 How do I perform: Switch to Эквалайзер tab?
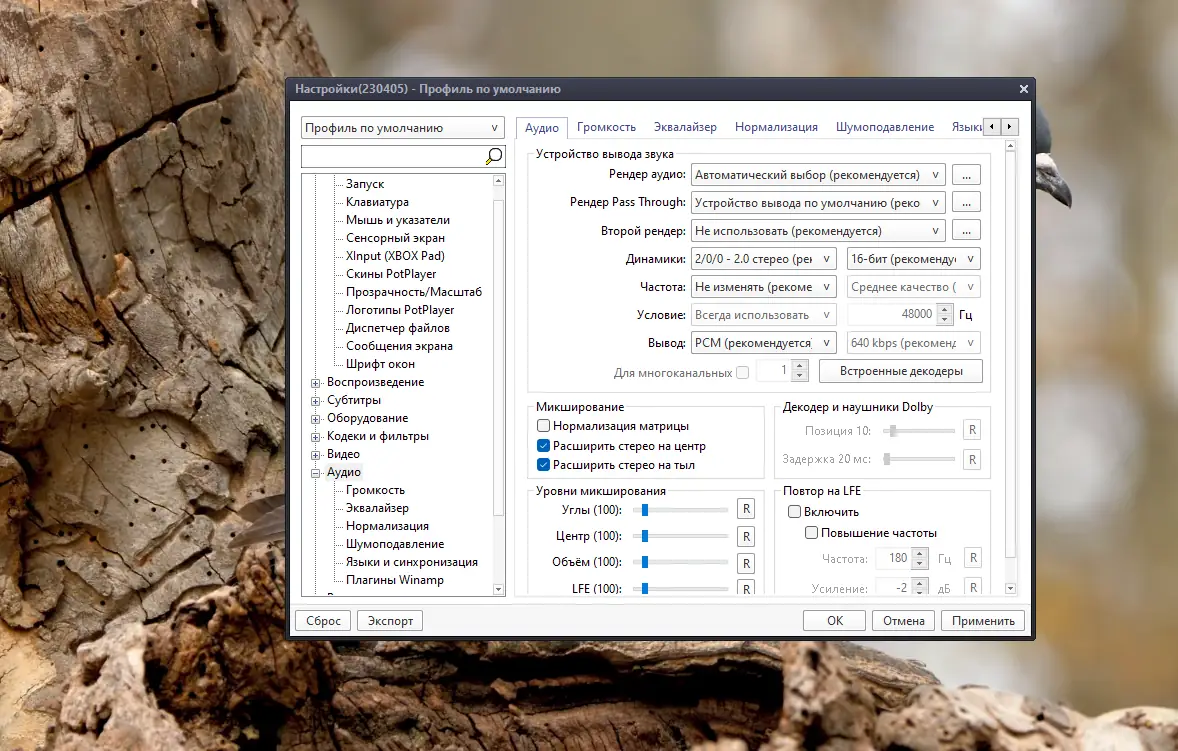coord(685,127)
